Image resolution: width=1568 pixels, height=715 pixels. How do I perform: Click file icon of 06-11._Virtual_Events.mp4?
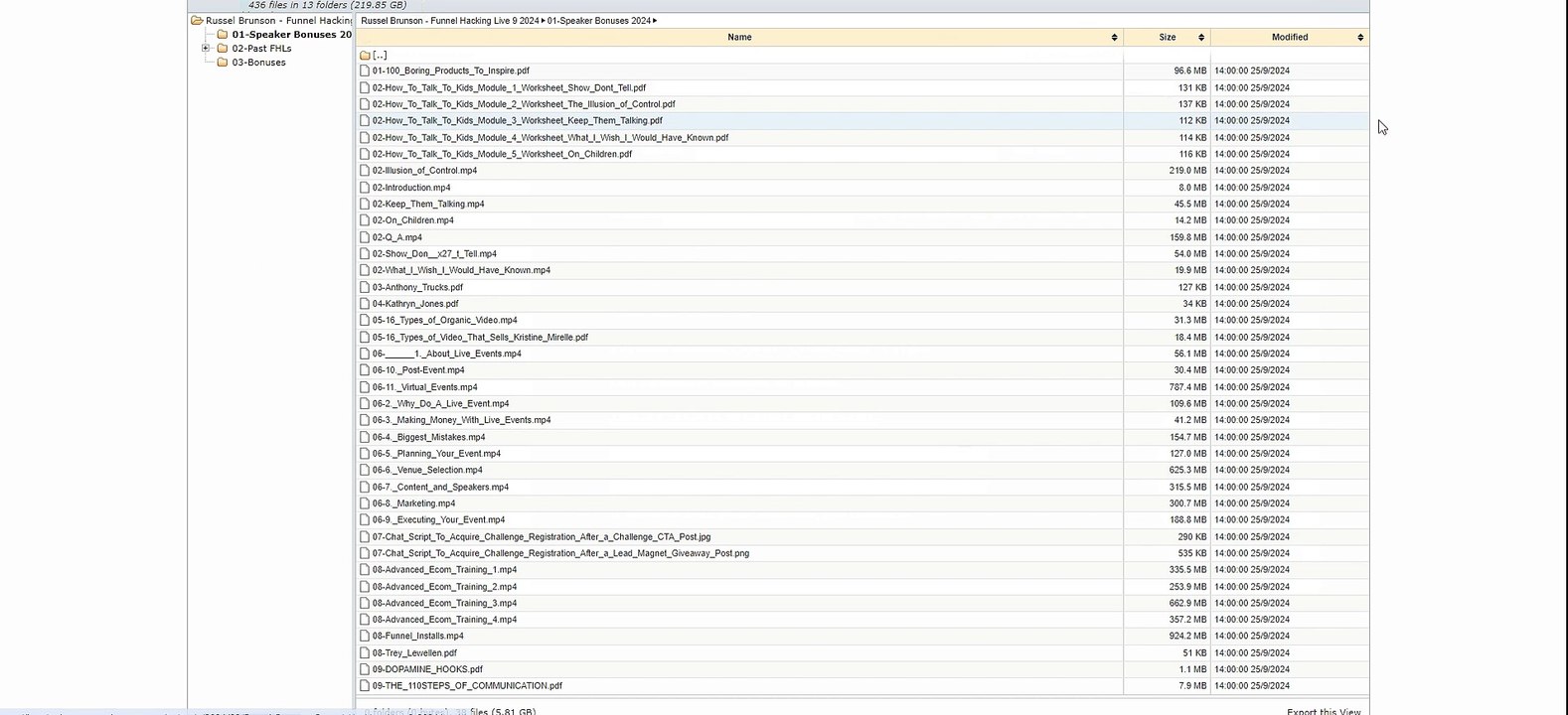pyautogui.click(x=365, y=386)
